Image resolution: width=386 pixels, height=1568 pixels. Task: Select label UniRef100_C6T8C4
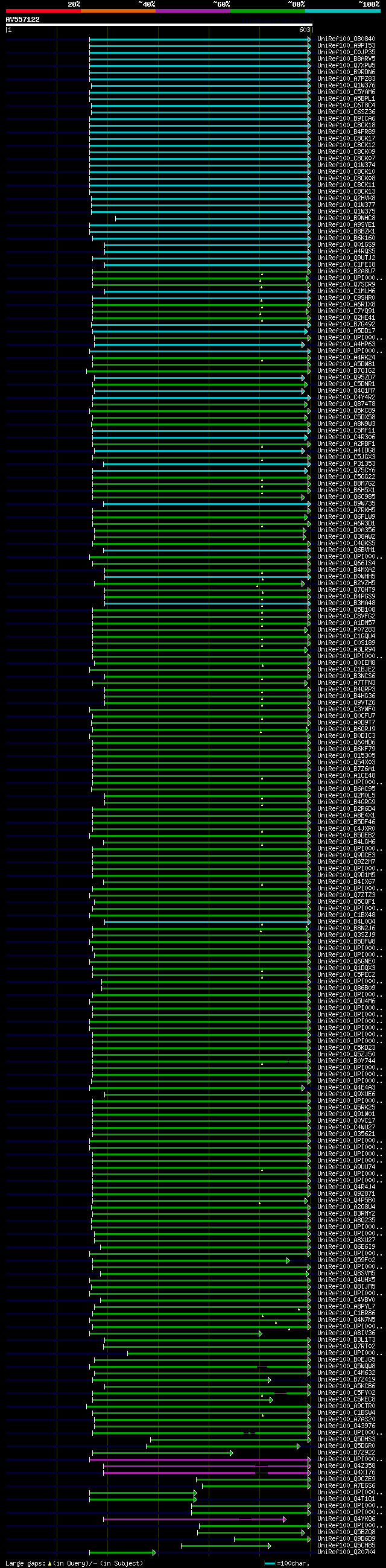[x=346, y=106]
